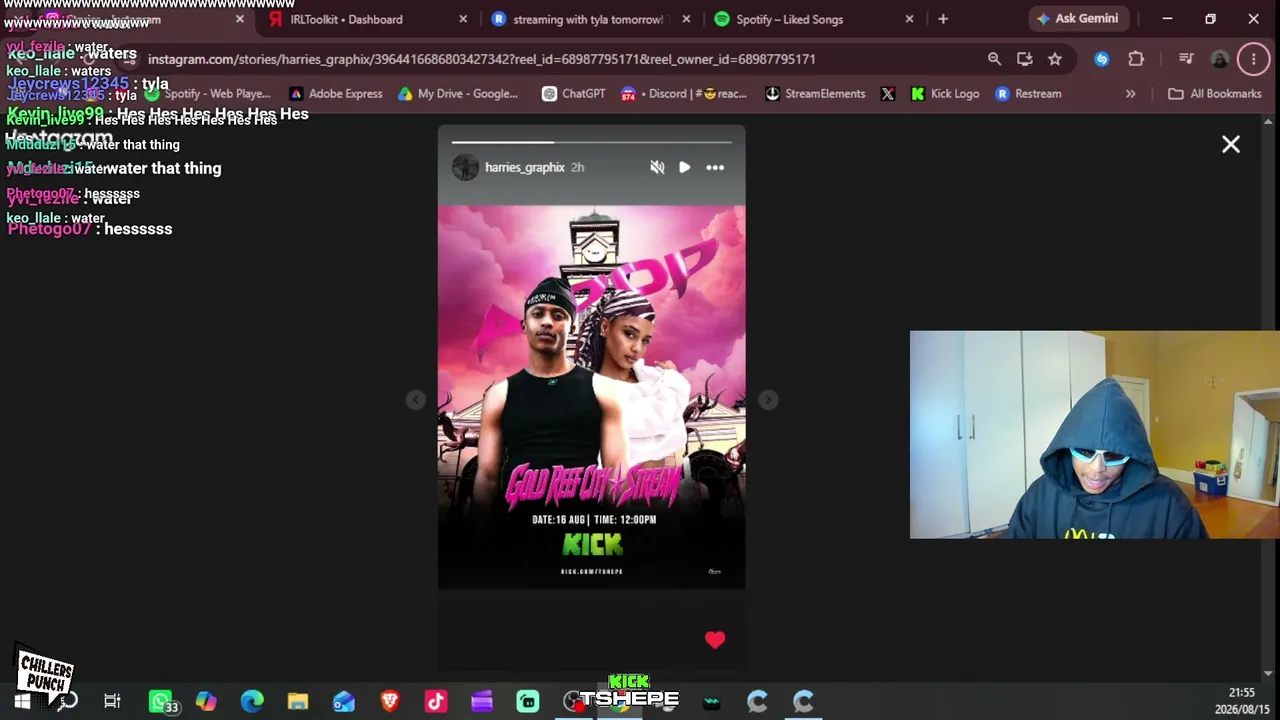Open the clapperboard taskbar app
Viewport: 1280px width, 720px height.
(x=711, y=702)
